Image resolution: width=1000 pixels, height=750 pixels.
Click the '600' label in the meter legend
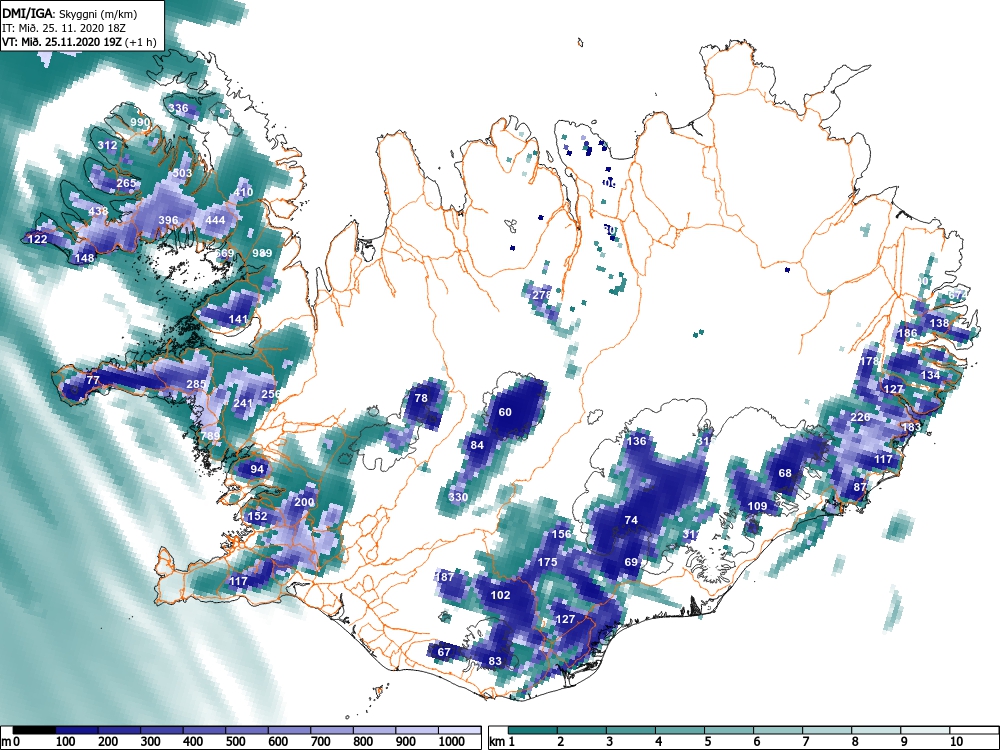tap(279, 742)
